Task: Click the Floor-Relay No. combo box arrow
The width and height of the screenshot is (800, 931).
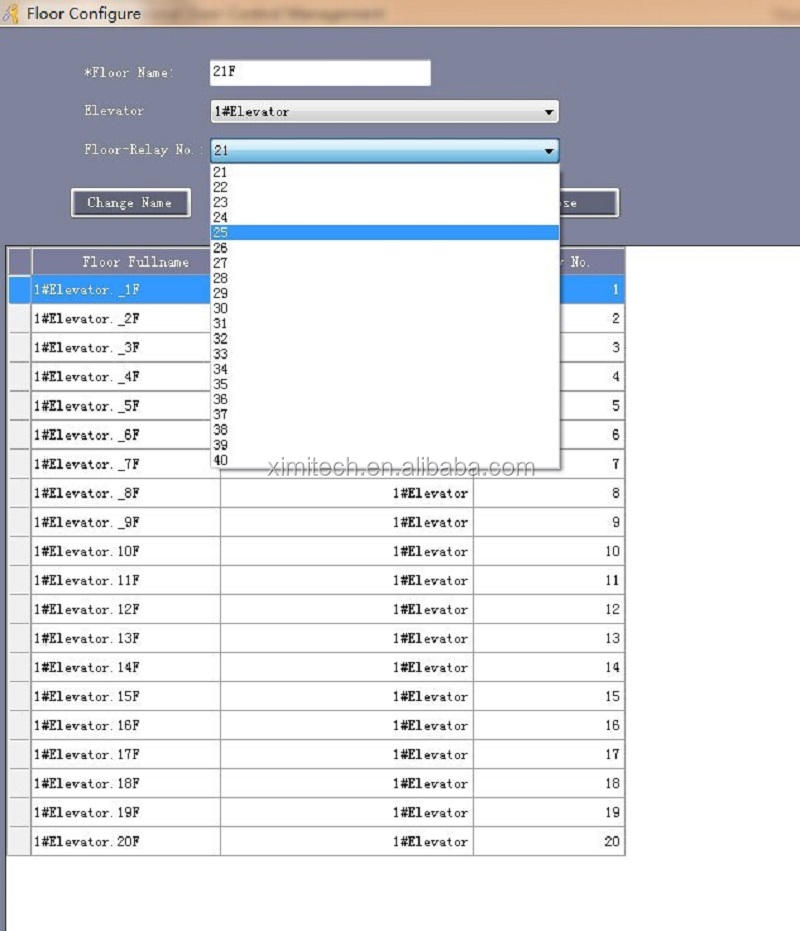Action: pyautogui.click(x=549, y=151)
